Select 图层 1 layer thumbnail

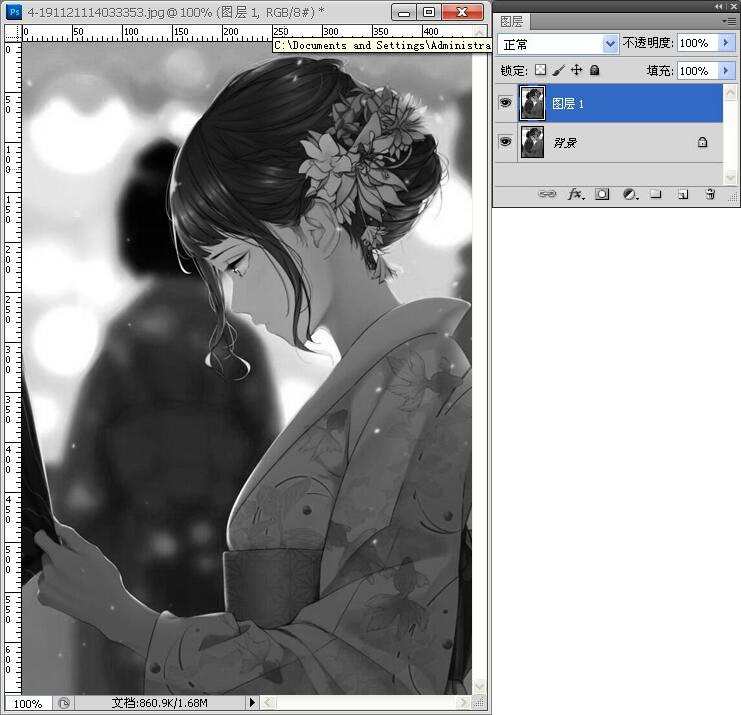point(532,103)
